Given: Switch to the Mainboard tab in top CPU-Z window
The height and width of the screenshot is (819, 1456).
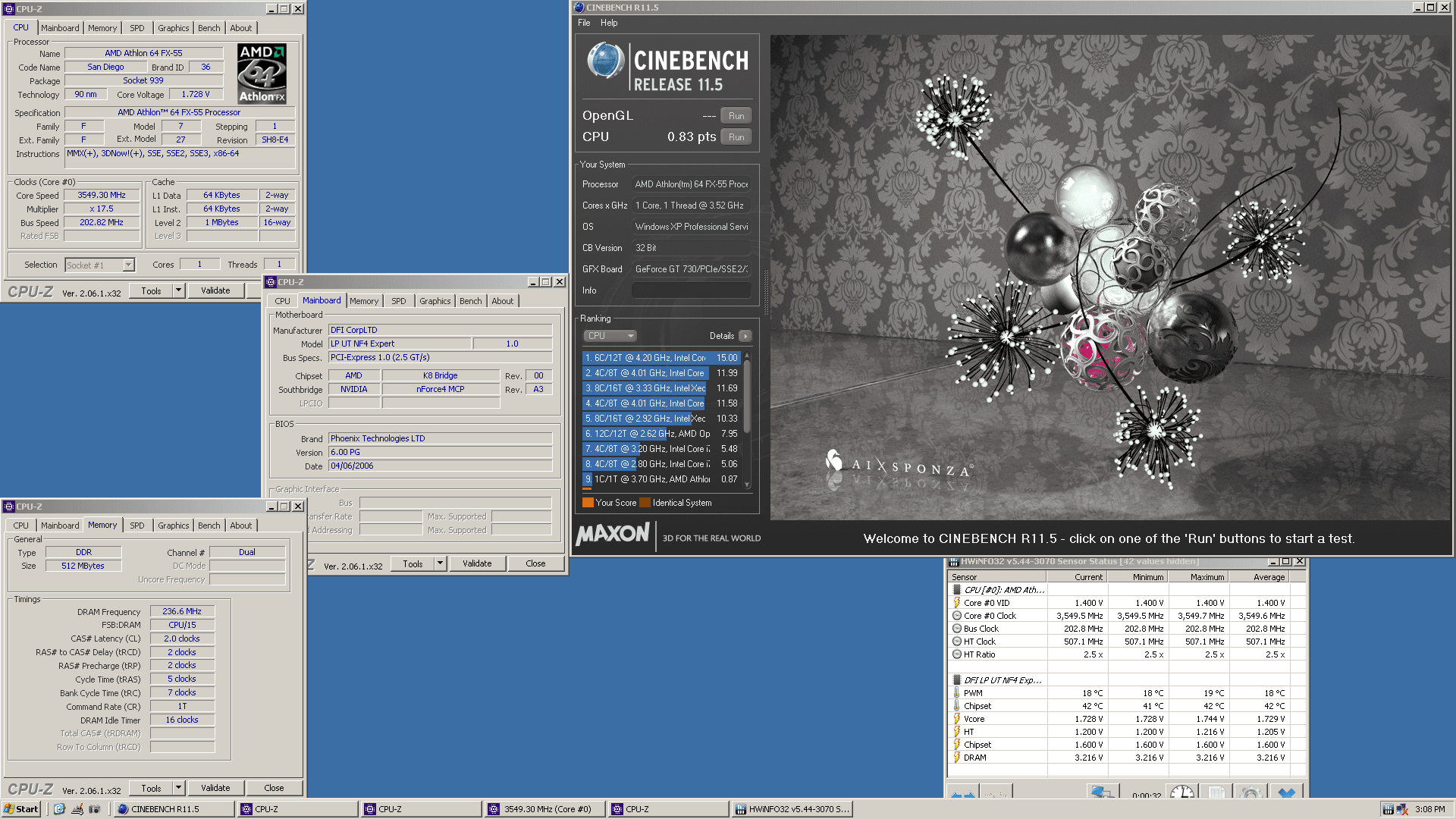Looking at the screenshot, I should tap(60, 28).
